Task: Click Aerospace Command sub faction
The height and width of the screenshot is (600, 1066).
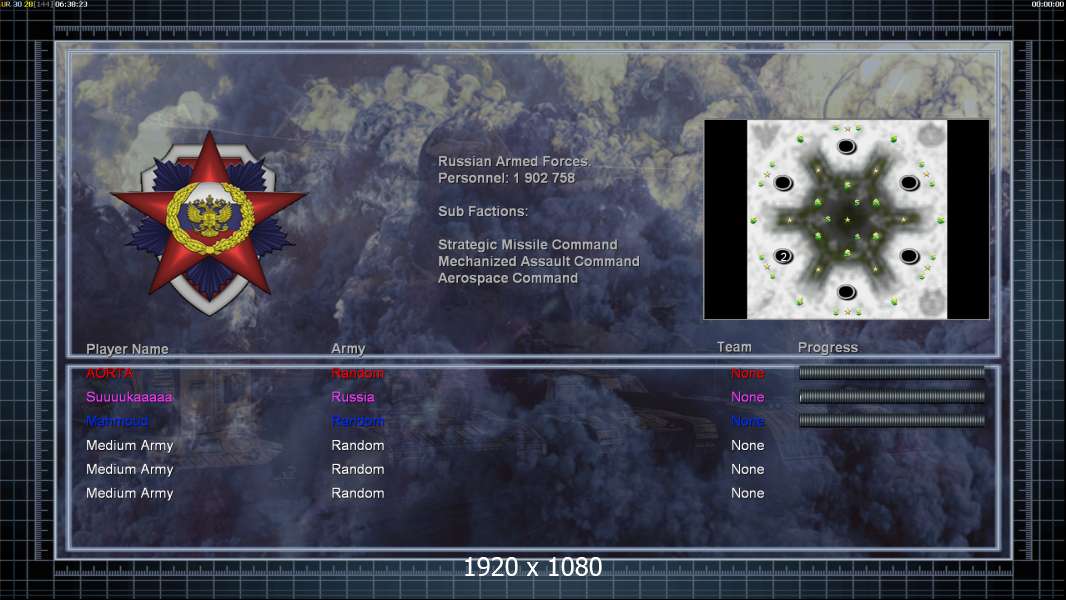Action: point(508,279)
